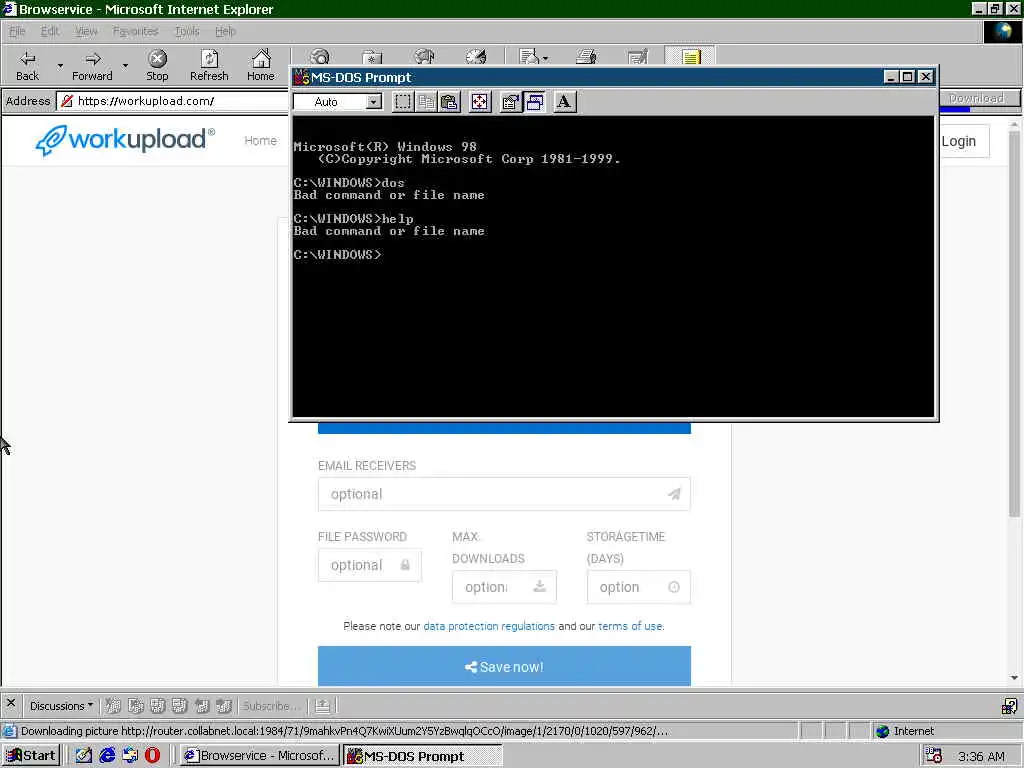This screenshot has height=768, width=1024.
Task: Click the show/hide discussion pane icon
Action: [323, 706]
